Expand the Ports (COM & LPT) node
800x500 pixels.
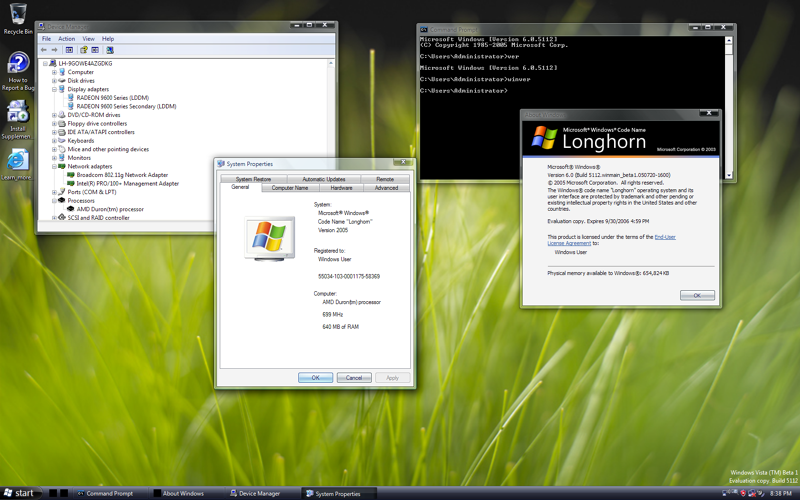point(54,192)
